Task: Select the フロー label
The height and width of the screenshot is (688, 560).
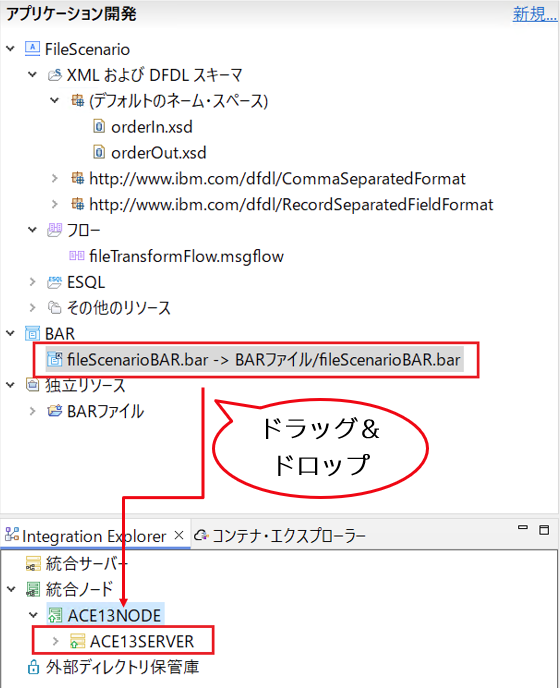Action: click(83, 230)
